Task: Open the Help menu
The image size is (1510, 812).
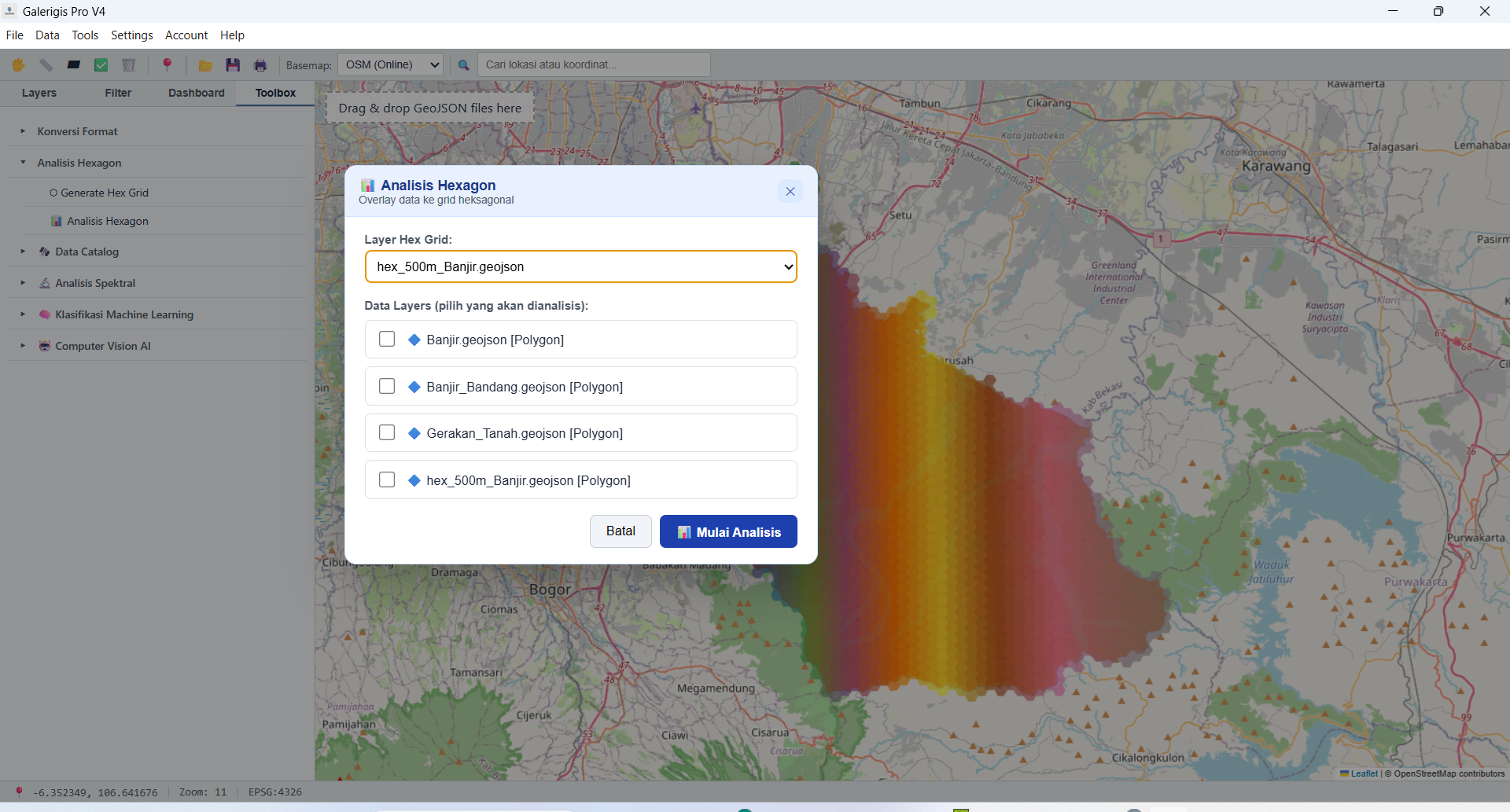Action: 232,35
